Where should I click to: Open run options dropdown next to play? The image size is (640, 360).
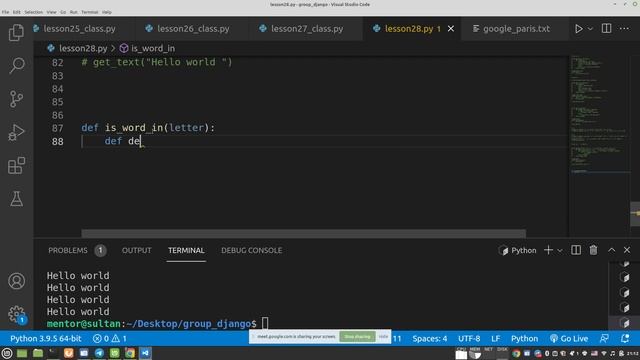tap(590, 29)
